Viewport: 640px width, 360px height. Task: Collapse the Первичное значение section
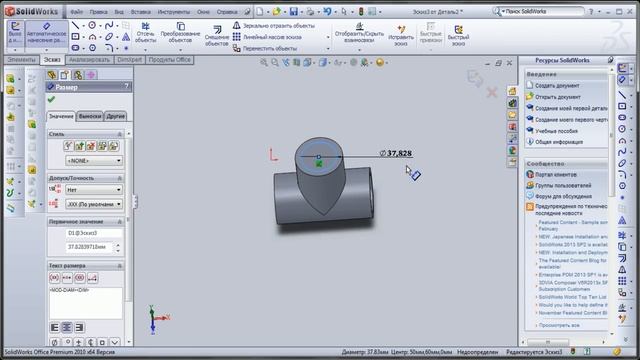click(x=120, y=222)
